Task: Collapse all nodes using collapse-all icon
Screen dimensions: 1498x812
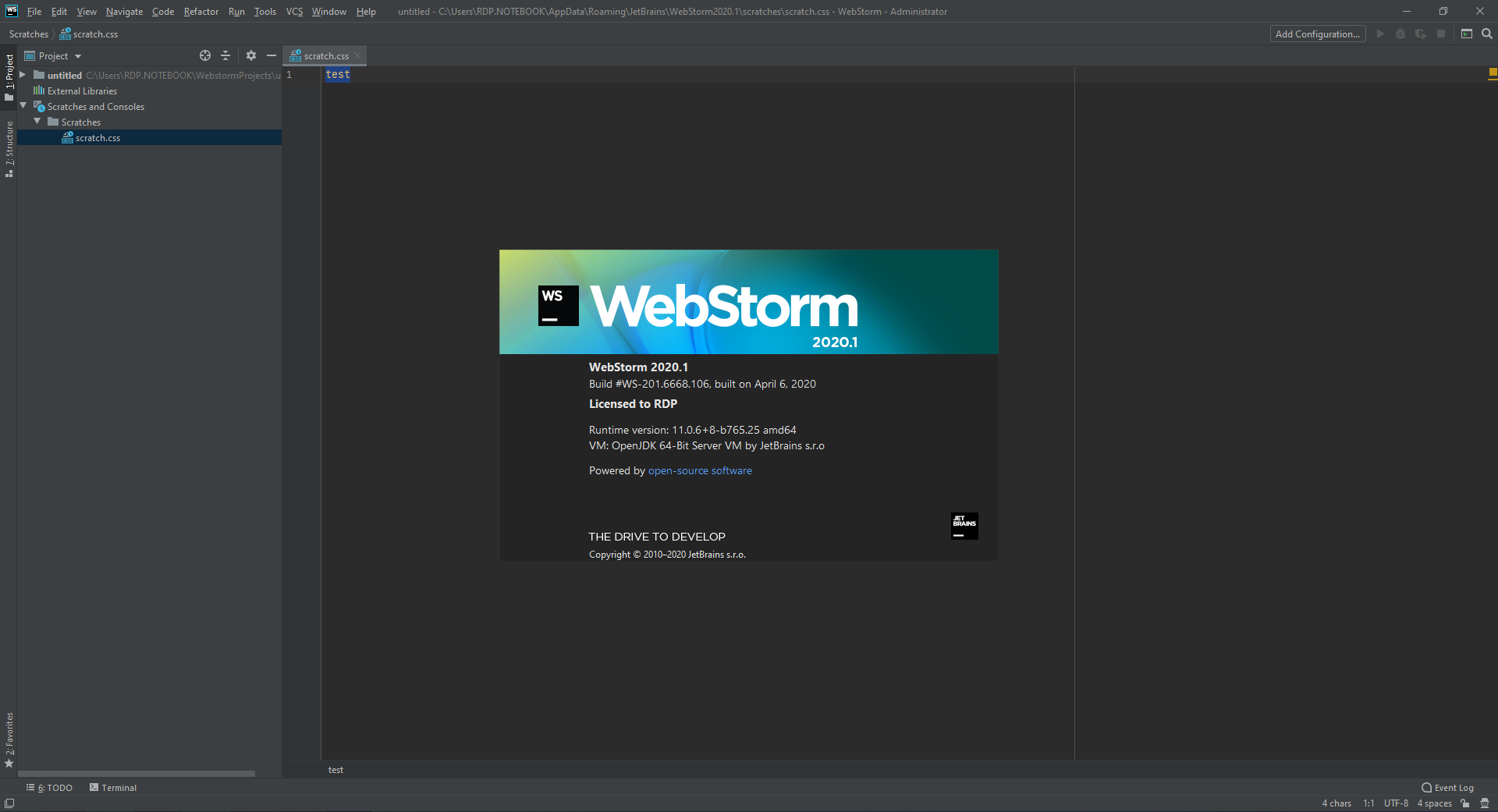Action: [225, 55]
